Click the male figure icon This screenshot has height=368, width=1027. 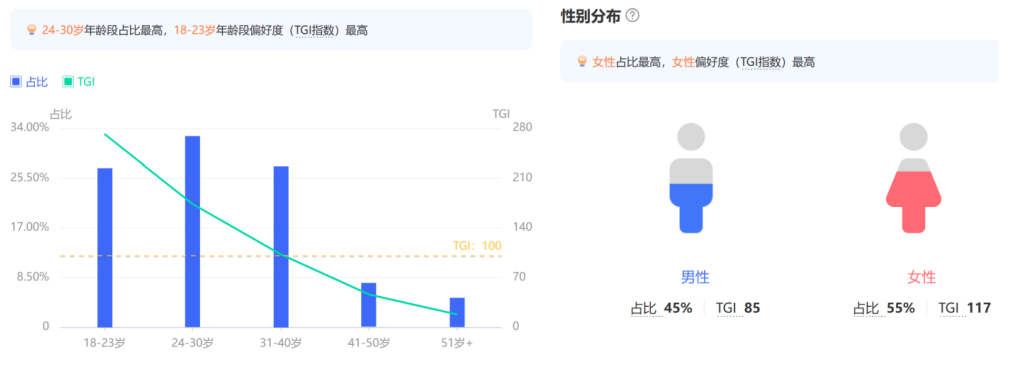[691, 178]
